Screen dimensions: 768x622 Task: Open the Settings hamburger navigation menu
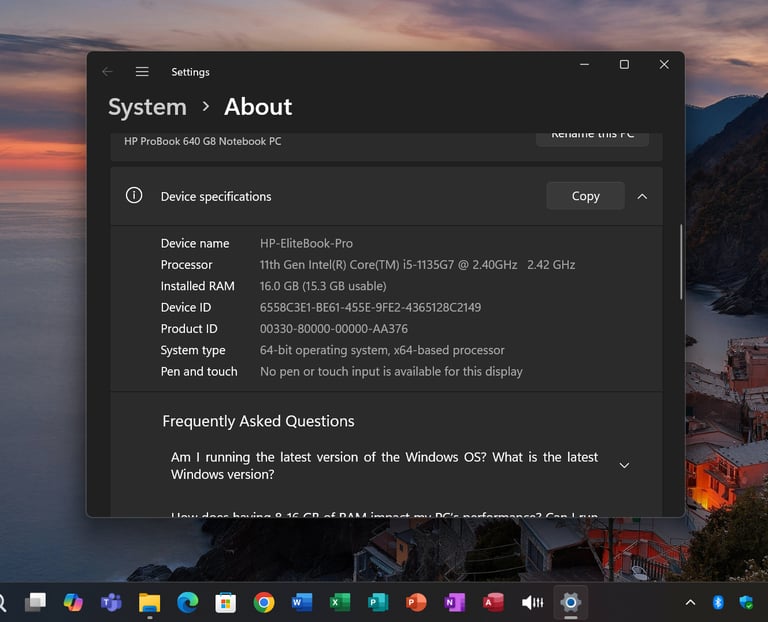pyautogui.click(x=142, y=72)
